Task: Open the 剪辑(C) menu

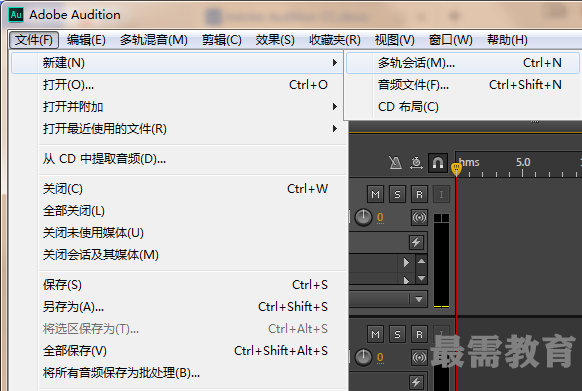Action: [222, 40]
